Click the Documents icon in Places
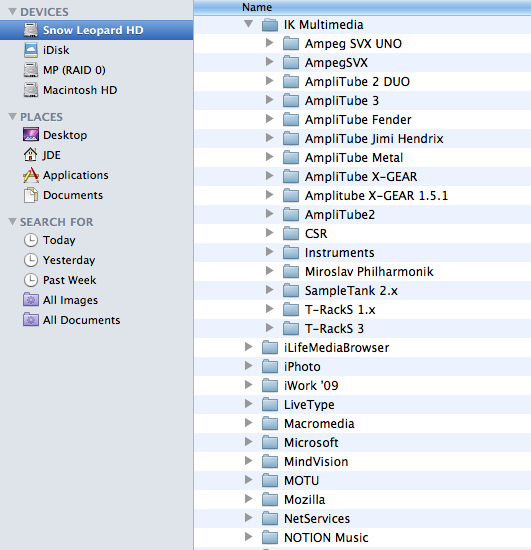The width and height of the screenshot is (531, 550). coord(31,195)
